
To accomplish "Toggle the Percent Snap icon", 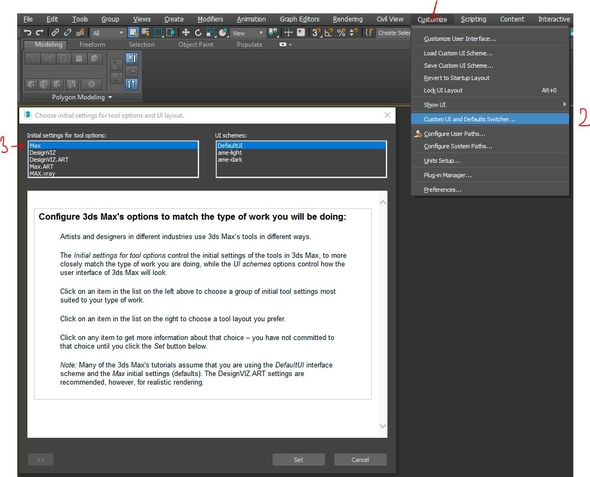I will [341, 33].
